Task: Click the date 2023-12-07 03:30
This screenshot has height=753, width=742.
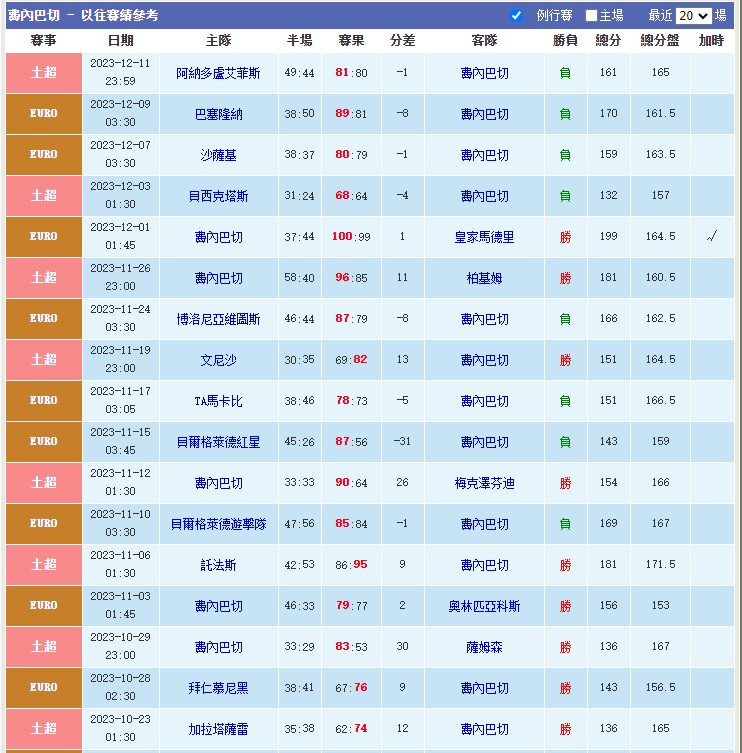Action: coord(120,154)
